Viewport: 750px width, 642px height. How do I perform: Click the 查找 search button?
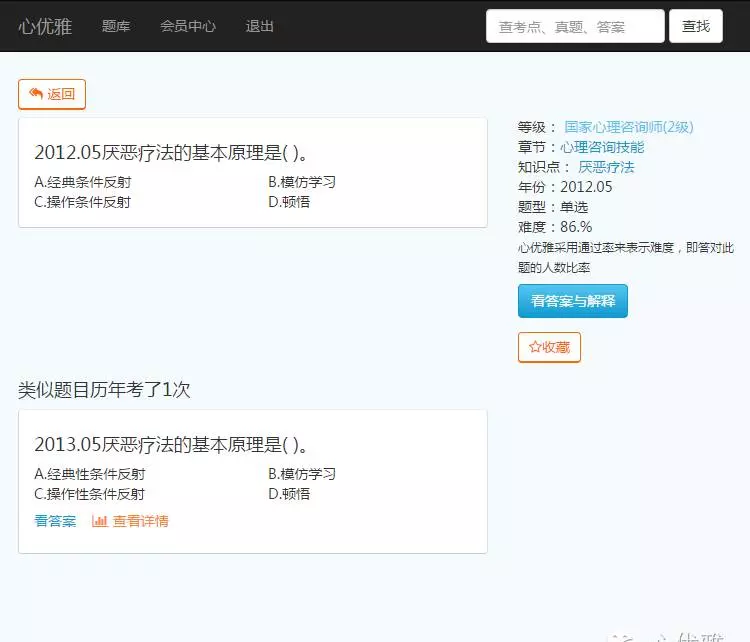695,26
